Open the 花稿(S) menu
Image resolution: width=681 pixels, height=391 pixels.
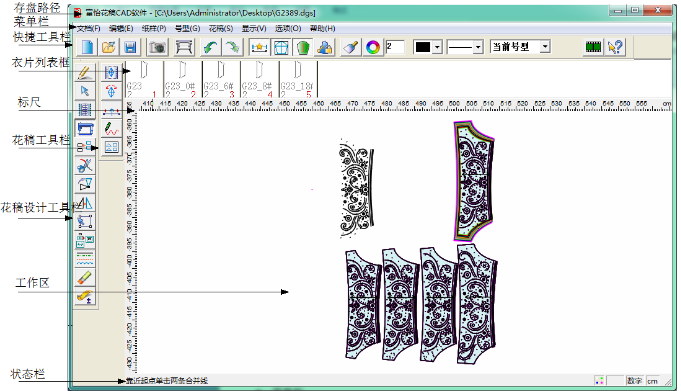[x=221, y=29]
